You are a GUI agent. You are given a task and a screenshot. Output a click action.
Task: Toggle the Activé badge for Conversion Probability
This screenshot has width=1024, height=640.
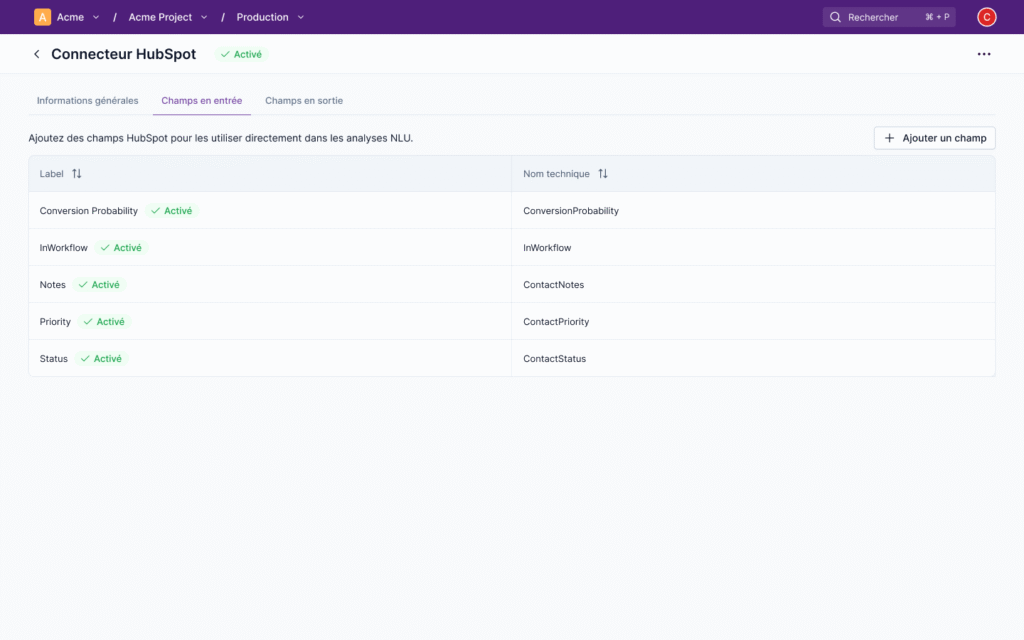[171, 210]
